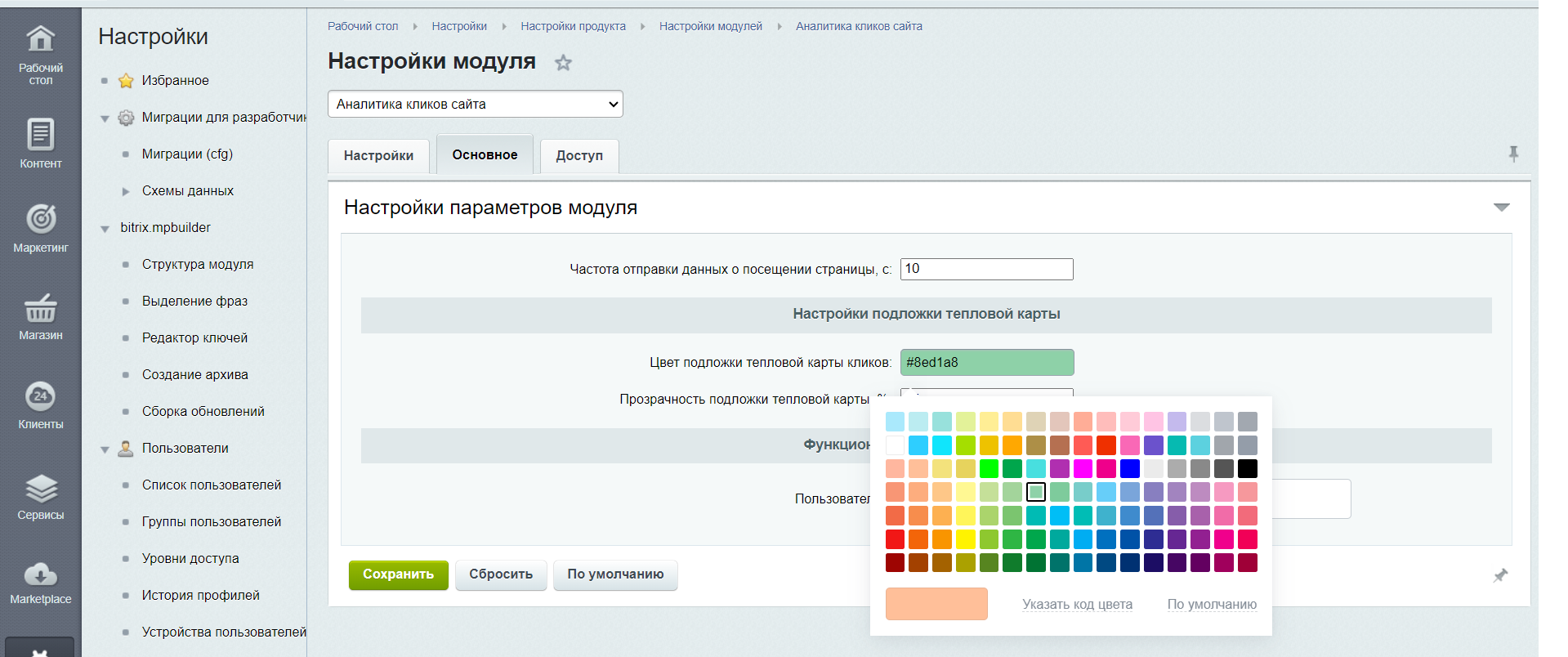Viewport: 1568px width, 657px height.
Task: Click the page visit frequency input field
Action: pos(986,269)
